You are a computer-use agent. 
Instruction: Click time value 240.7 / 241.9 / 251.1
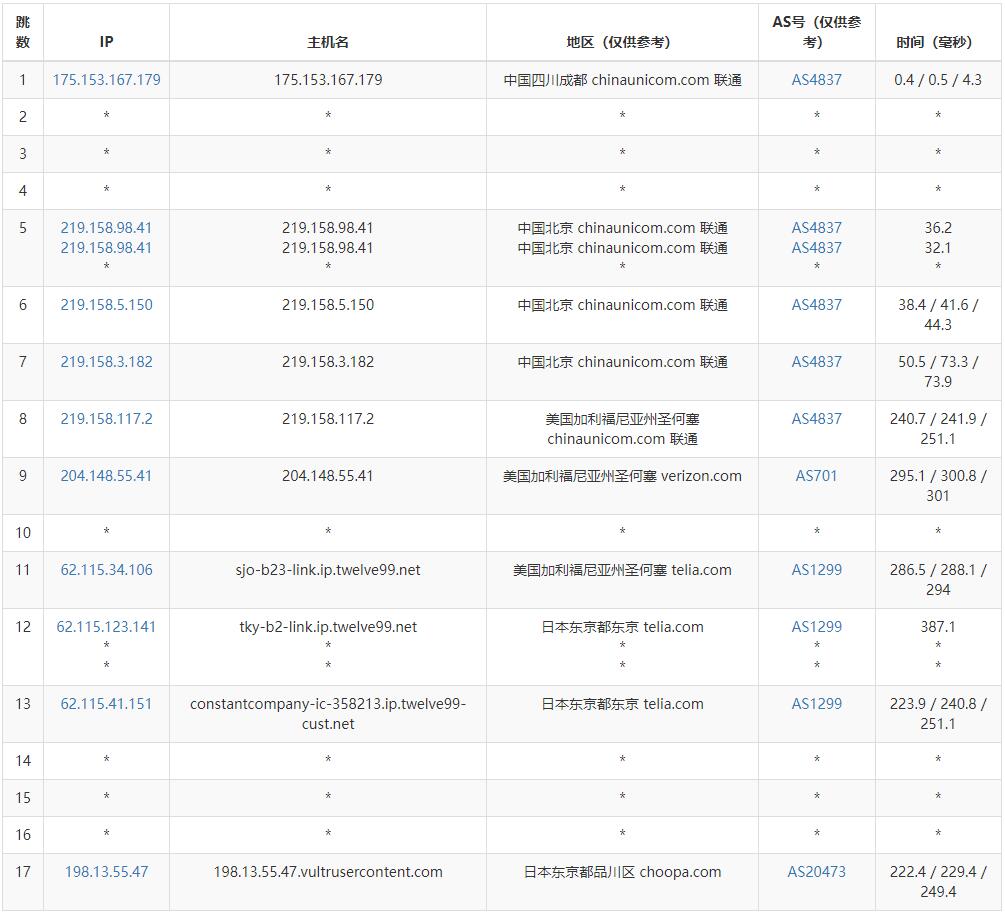point(938,429)
